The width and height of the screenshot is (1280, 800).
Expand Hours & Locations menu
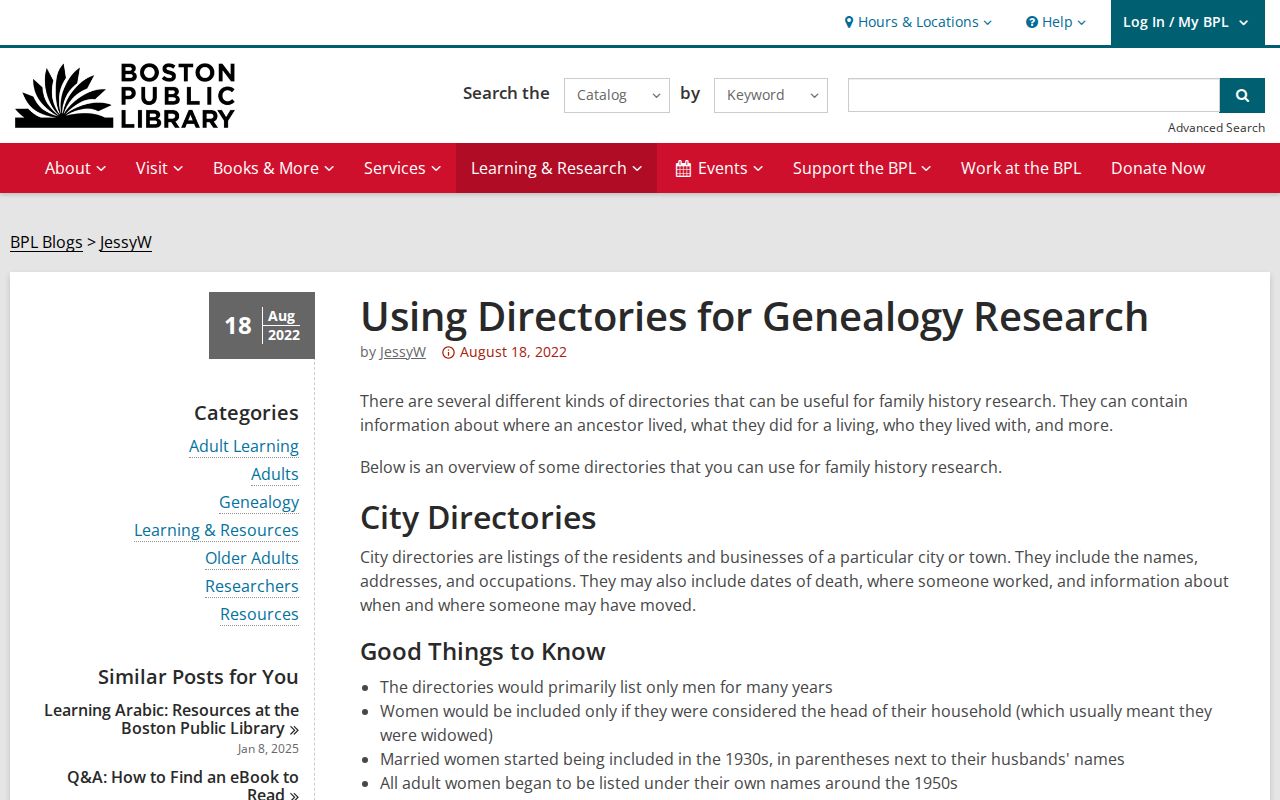point(918,22)
